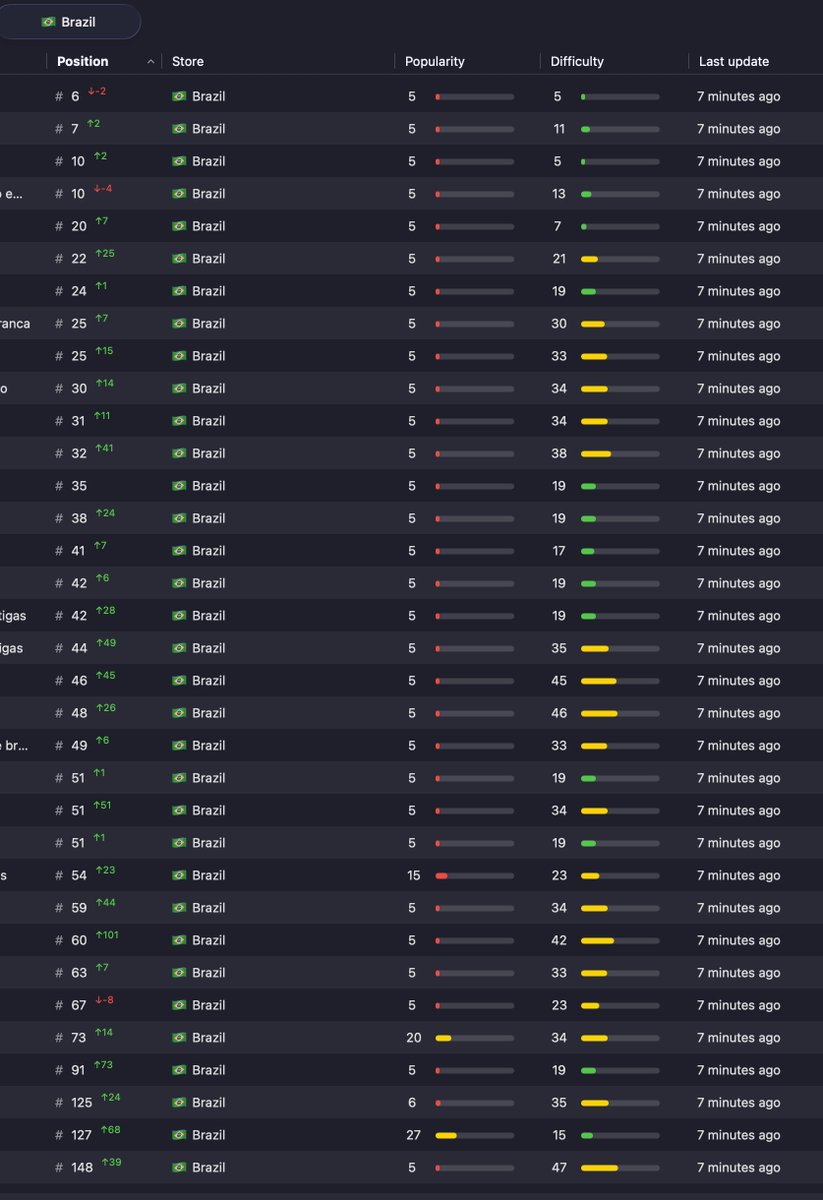The height and width of the screenshot is (1200, 823).
Task: Select the Brazil flag in the #31 row
Action: (179, 421)
